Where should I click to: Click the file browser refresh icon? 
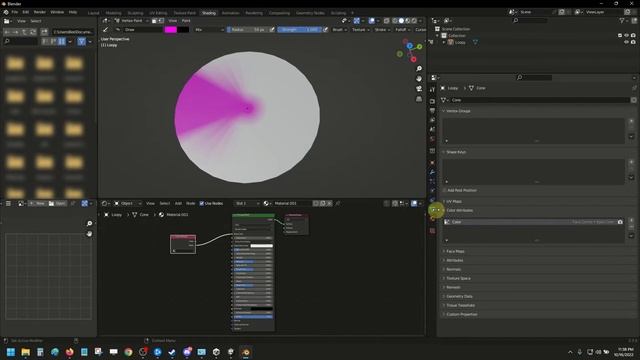(33, 31)
